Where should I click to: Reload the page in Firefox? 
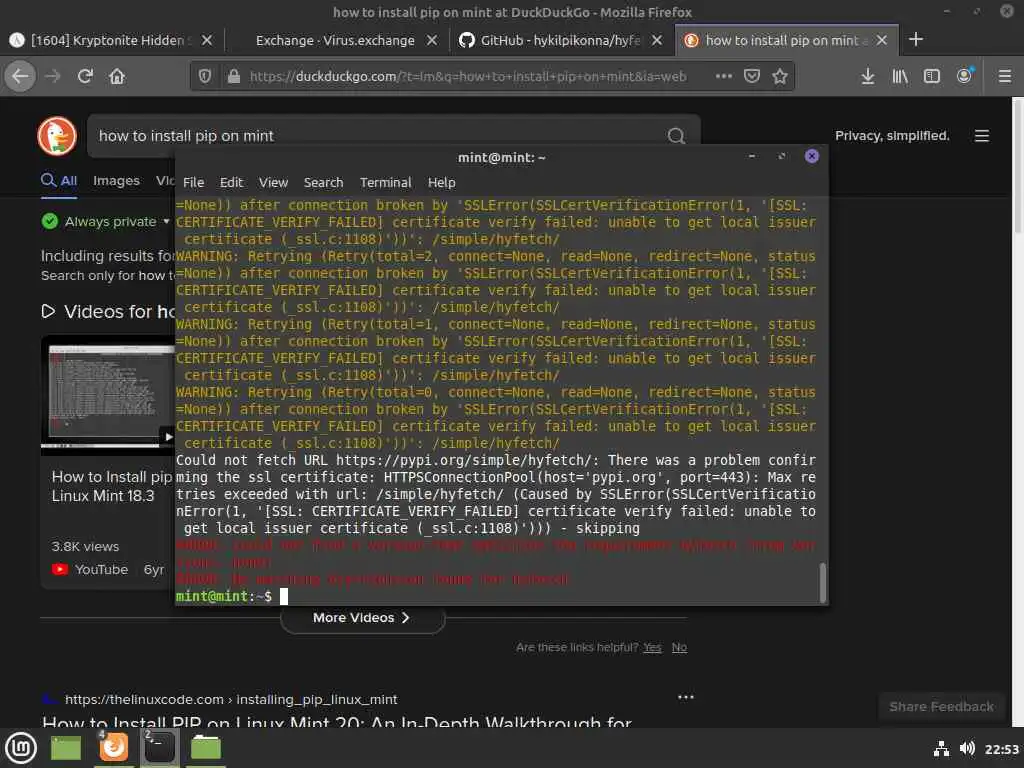(85, 76)
